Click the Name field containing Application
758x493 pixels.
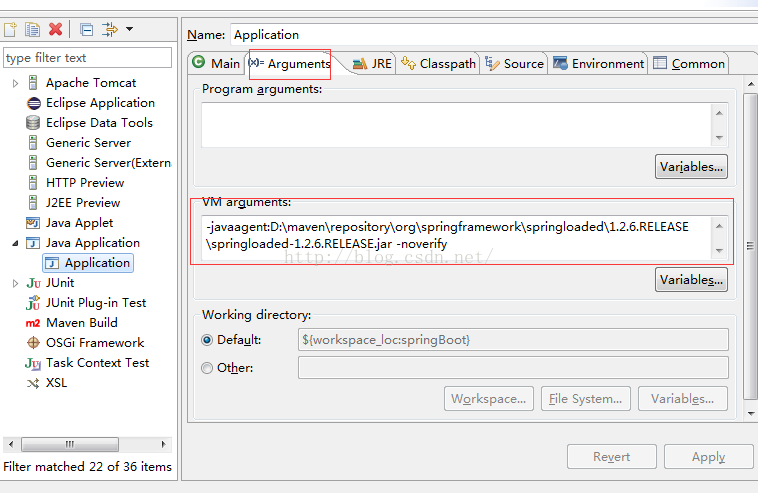[x=493, y=35]
